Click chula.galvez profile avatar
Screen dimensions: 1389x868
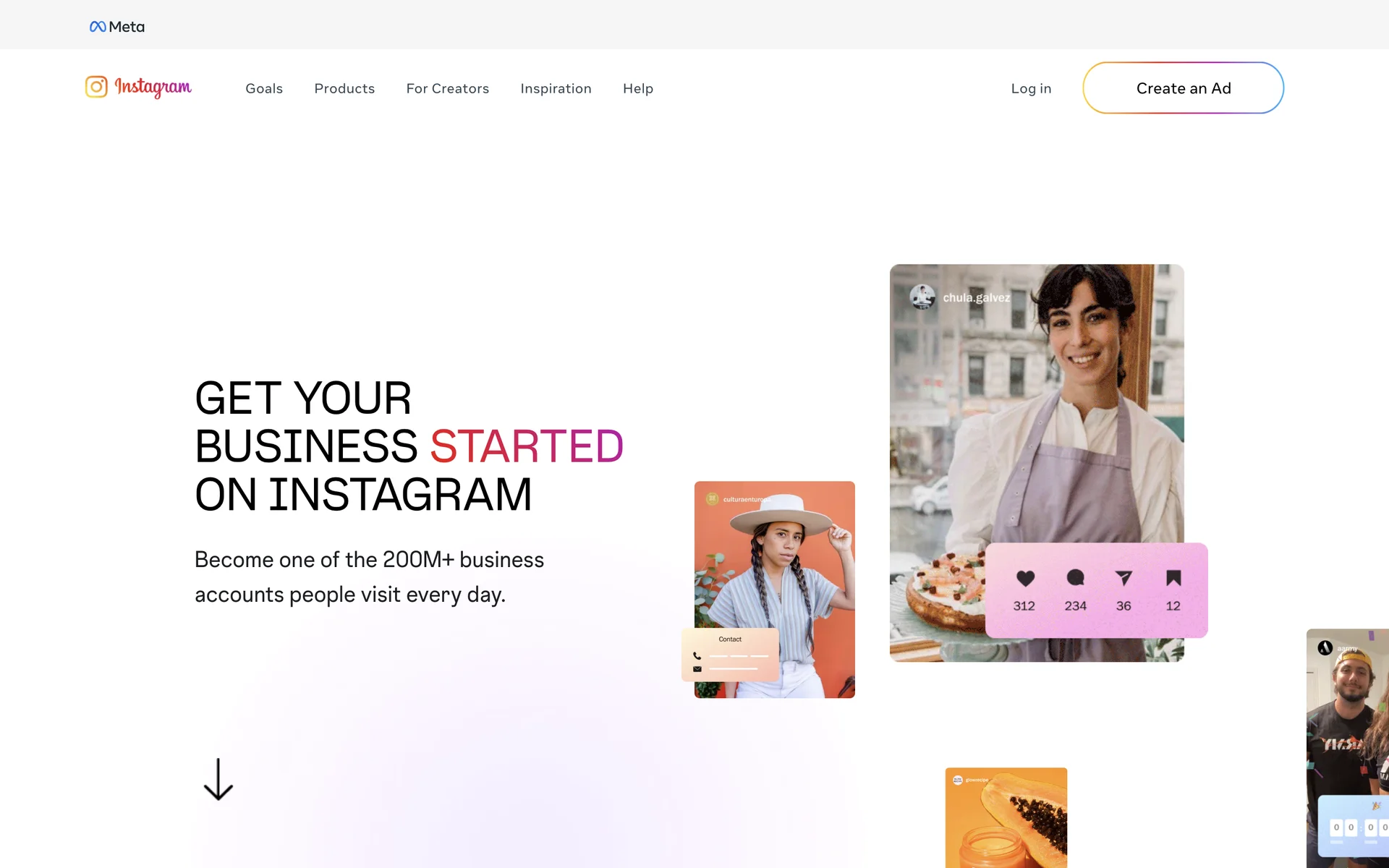[922, 297]
